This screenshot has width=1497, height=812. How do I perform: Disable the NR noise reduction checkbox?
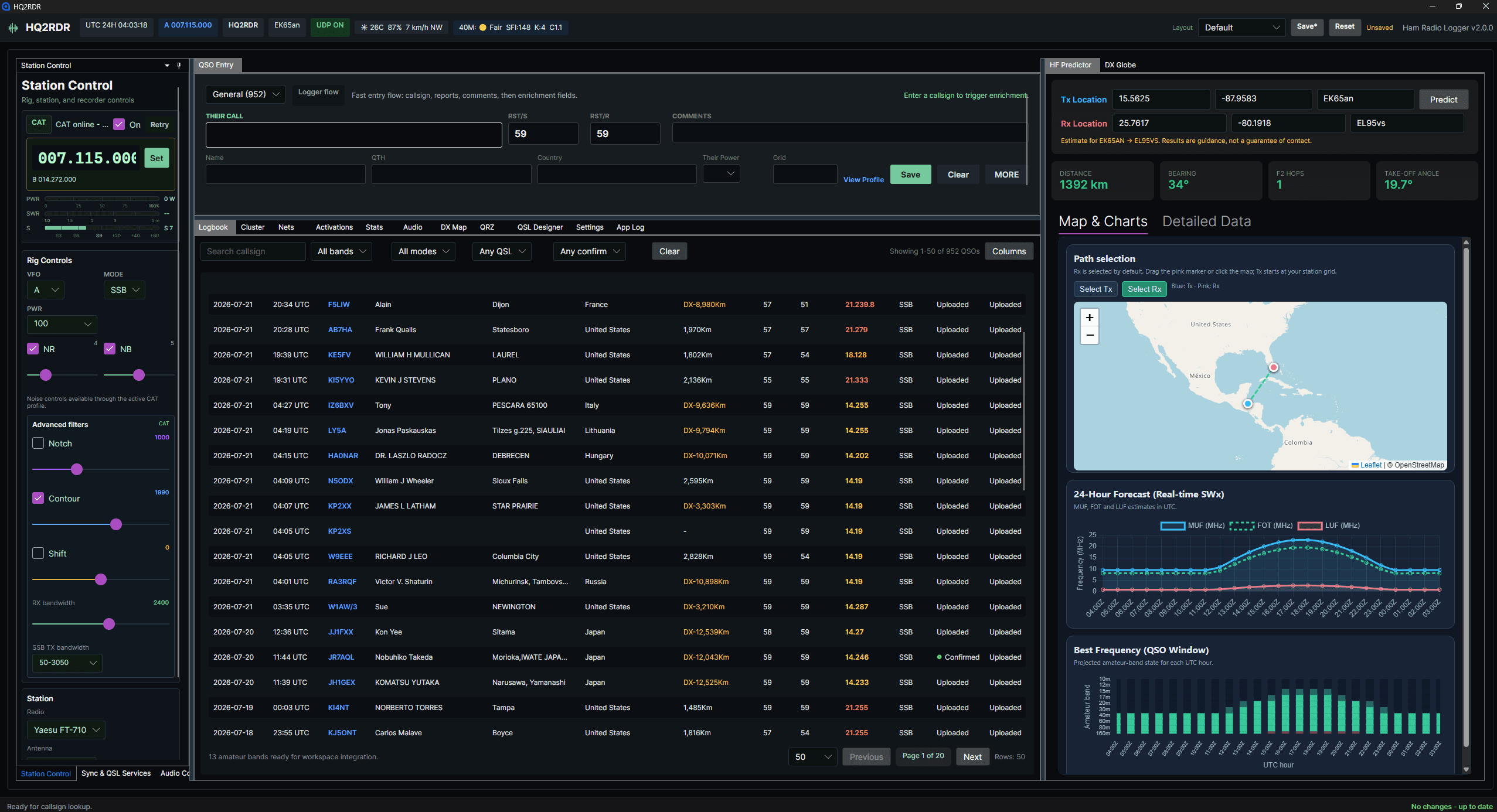33,349
